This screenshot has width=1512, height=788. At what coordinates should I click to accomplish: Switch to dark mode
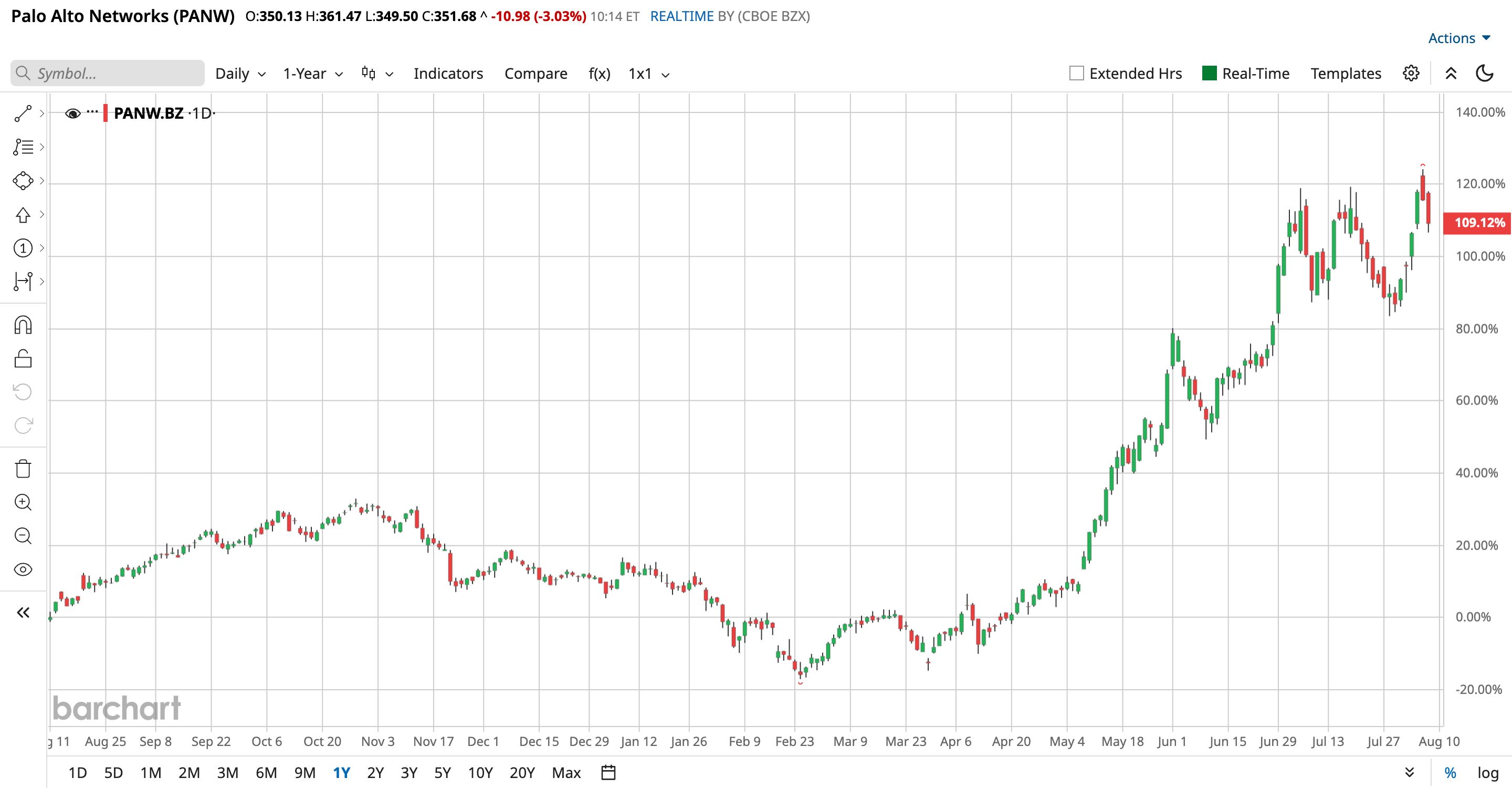tap(1484, 74)
